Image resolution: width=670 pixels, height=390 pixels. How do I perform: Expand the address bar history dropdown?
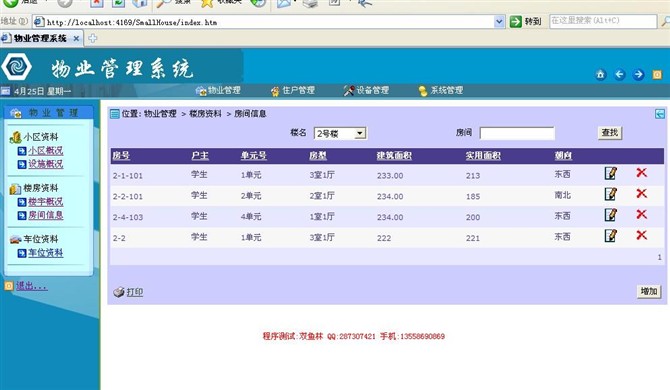499,21
